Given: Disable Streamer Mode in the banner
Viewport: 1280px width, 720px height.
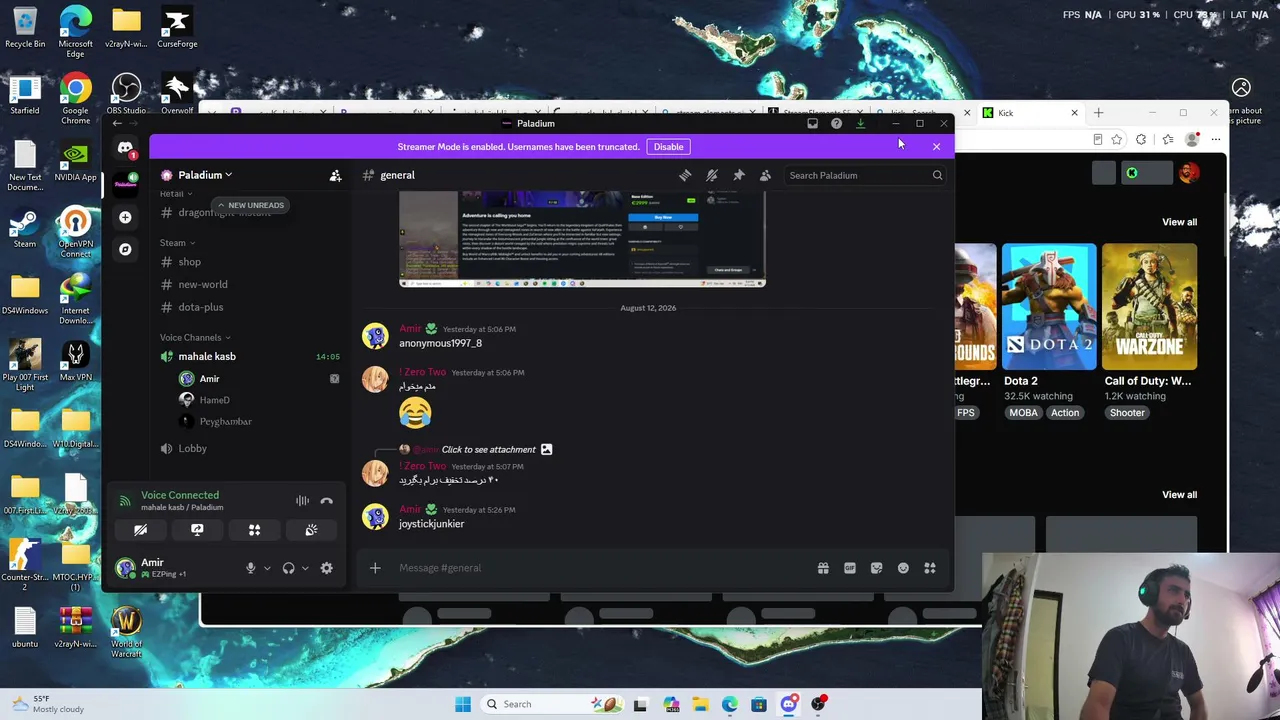Looking at the screenshot, I should coord(668,147).
